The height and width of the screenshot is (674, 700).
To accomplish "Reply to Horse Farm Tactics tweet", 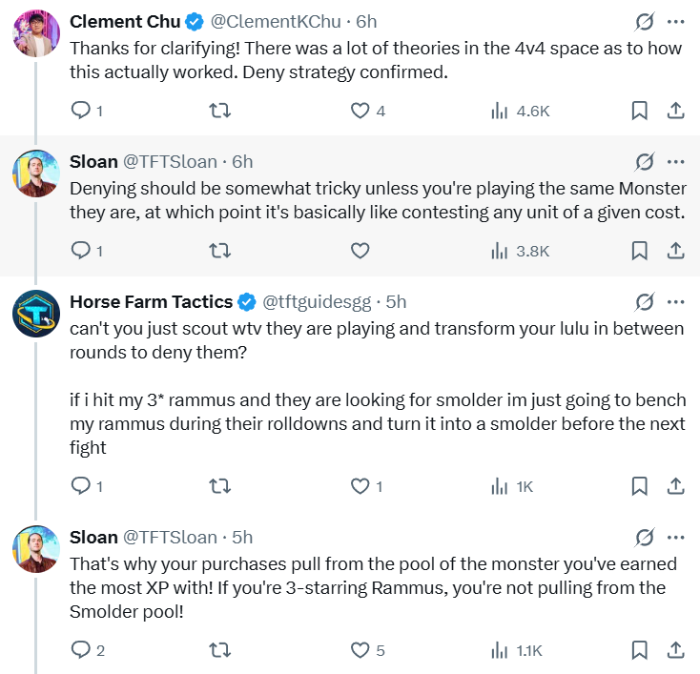I will coord(81,487).
